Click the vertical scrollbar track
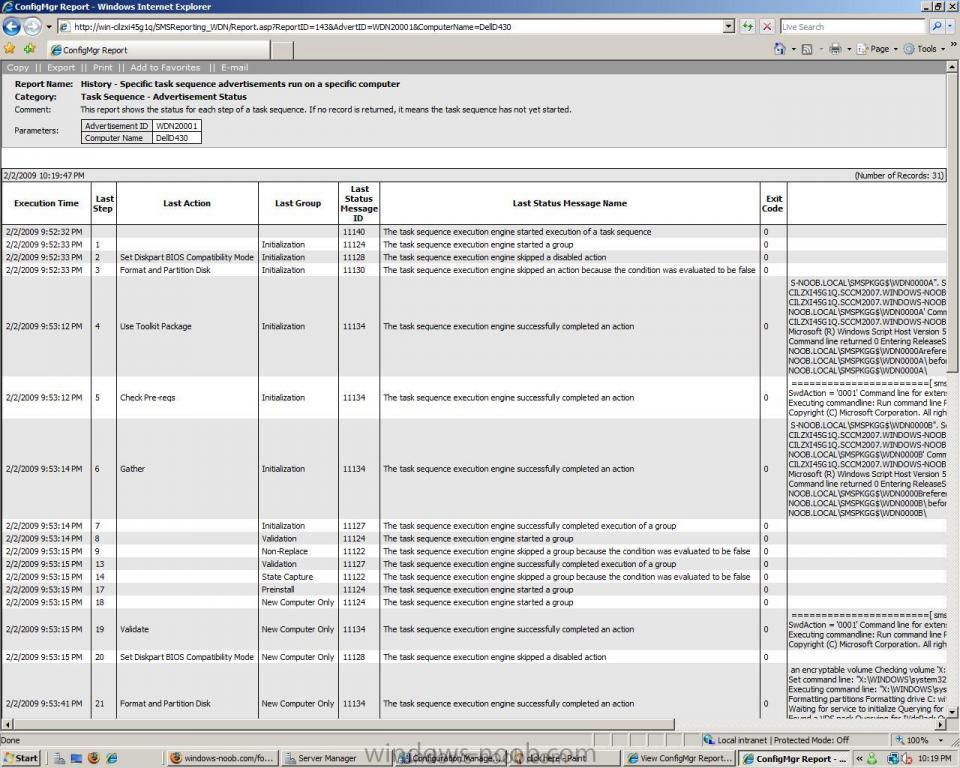 pyautogui.click(x=953, y=539)
